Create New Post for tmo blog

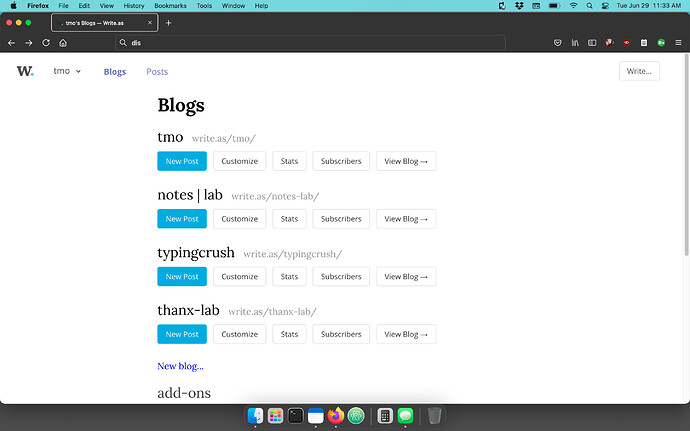(182, 161)
